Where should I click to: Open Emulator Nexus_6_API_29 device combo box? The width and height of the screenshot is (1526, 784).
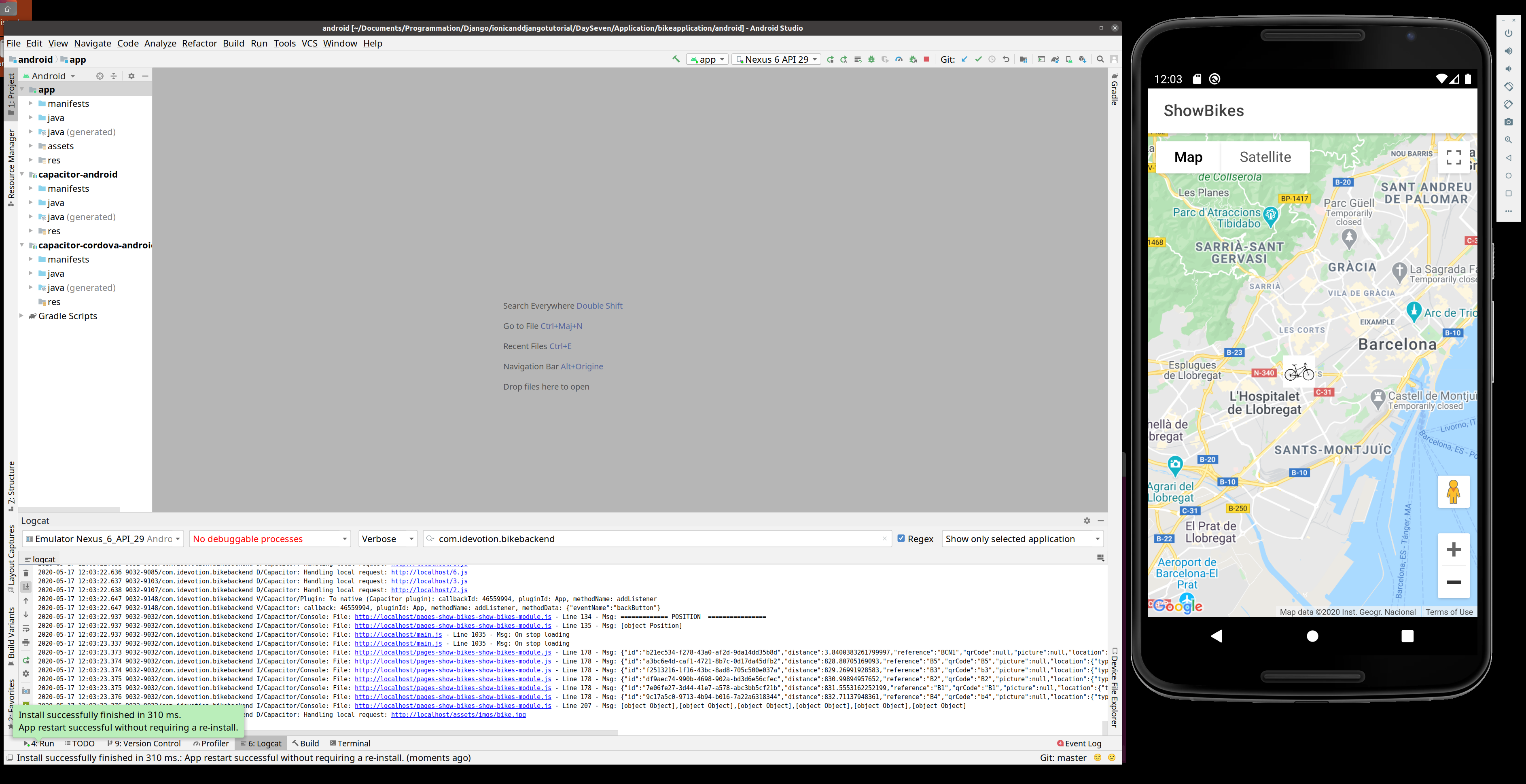pyautogui.click(x=102, y=539)
